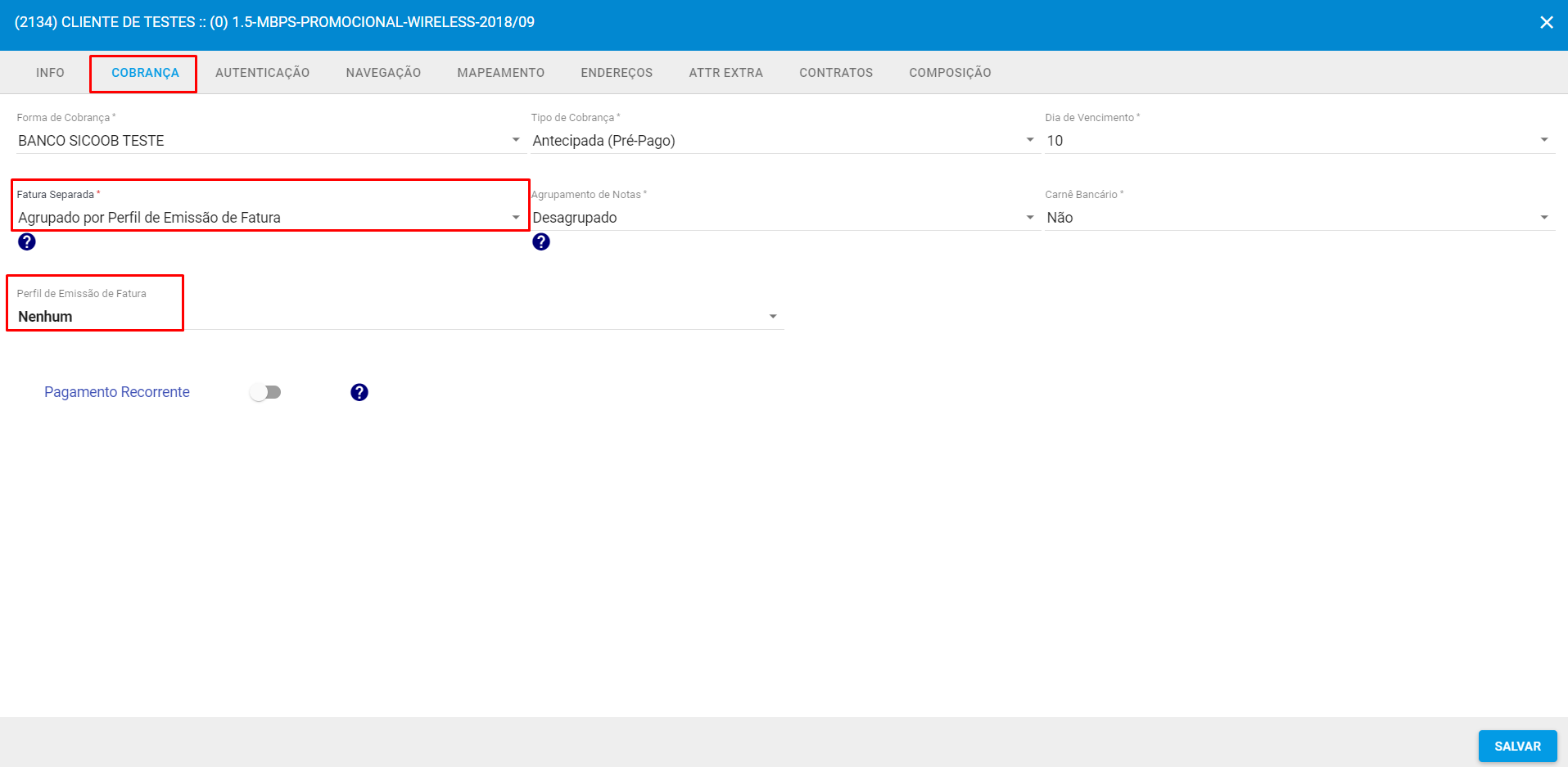Open the ENDEREÇOS tab

[617, 73]
